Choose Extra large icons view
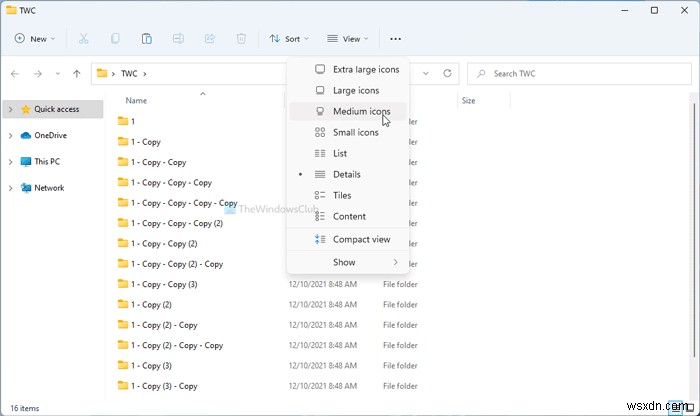The height and width of the screenshot is (416, 700). 348,69
